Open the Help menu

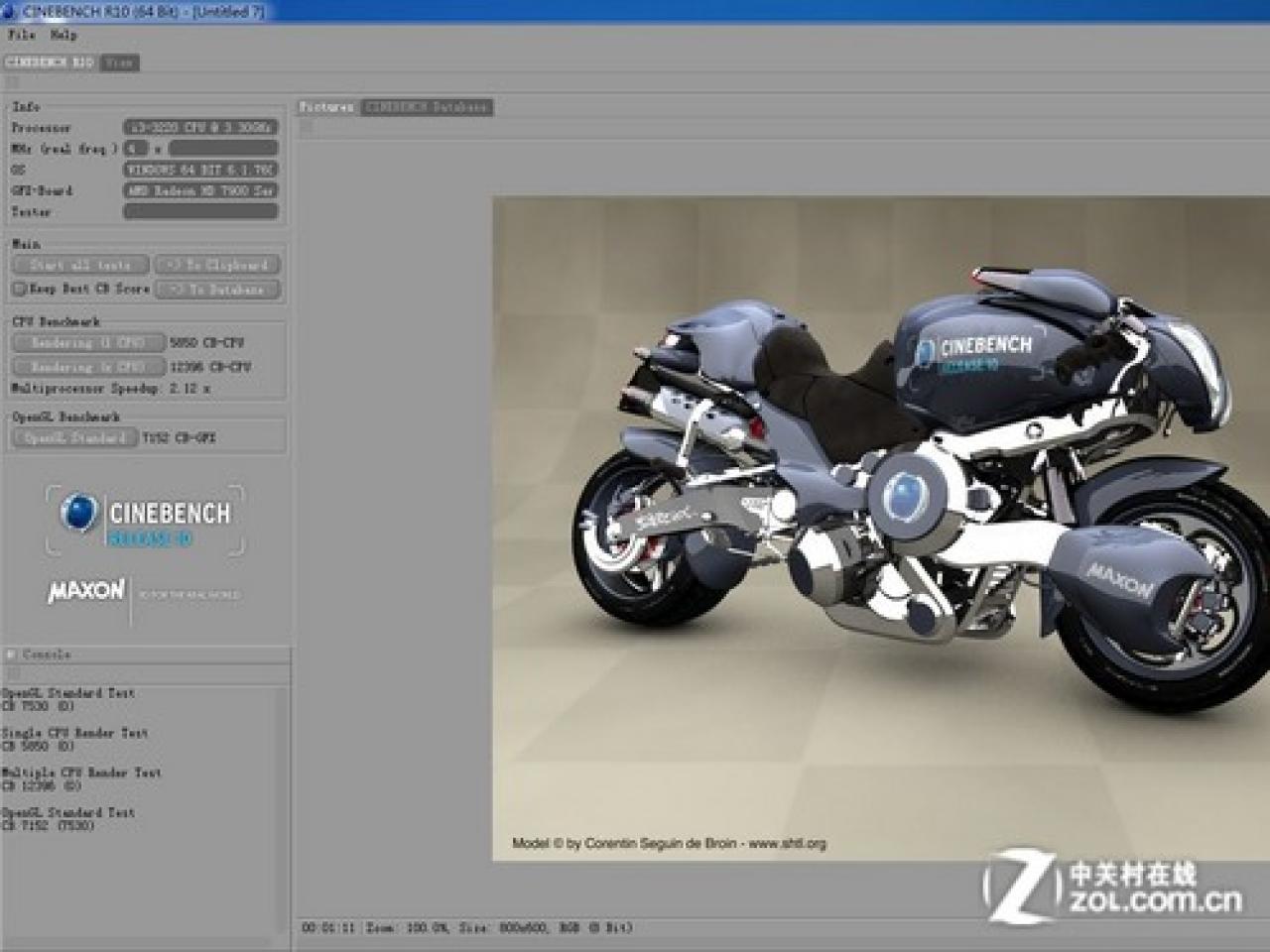coord(63,35)
